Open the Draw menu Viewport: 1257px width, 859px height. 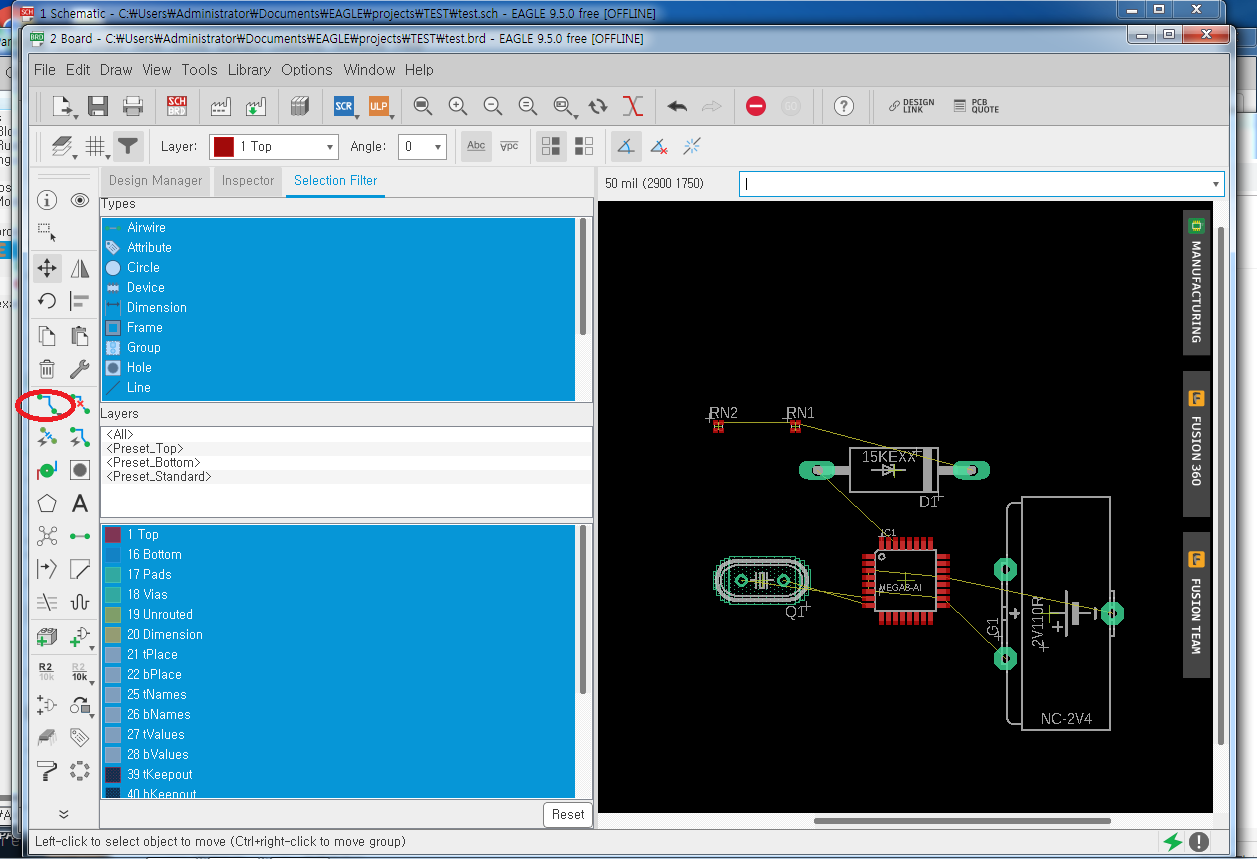pyautogui.click(x=116, y=70)
